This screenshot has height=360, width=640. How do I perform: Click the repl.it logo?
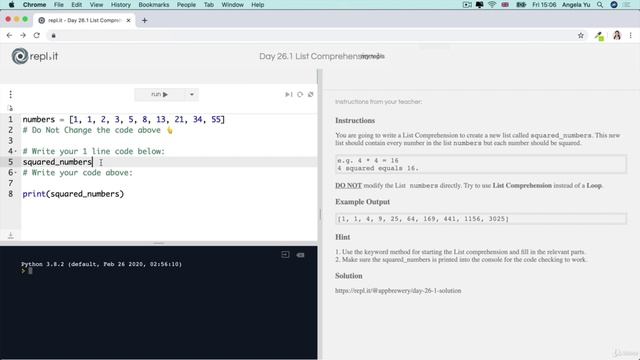35,56
